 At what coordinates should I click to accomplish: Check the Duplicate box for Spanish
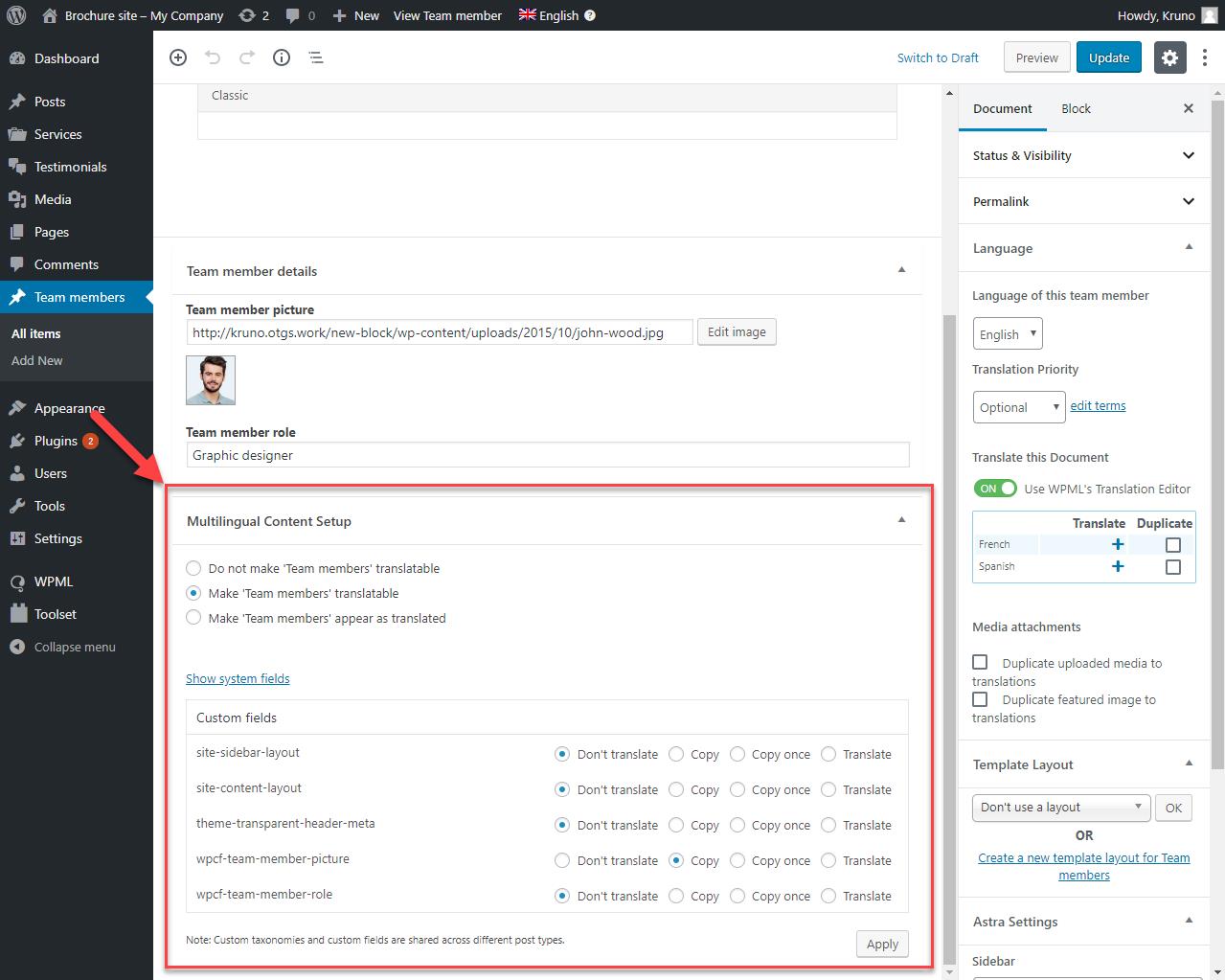tap(1172, 567)
